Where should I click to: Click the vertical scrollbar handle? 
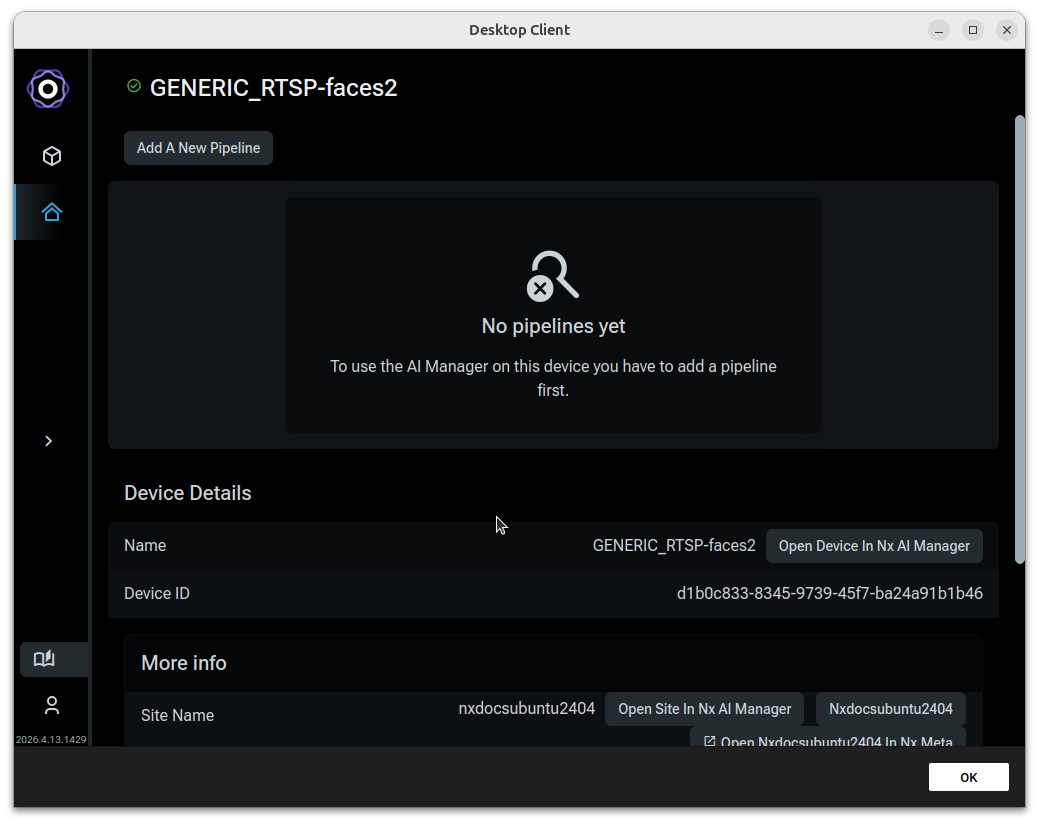(1019, 340)
